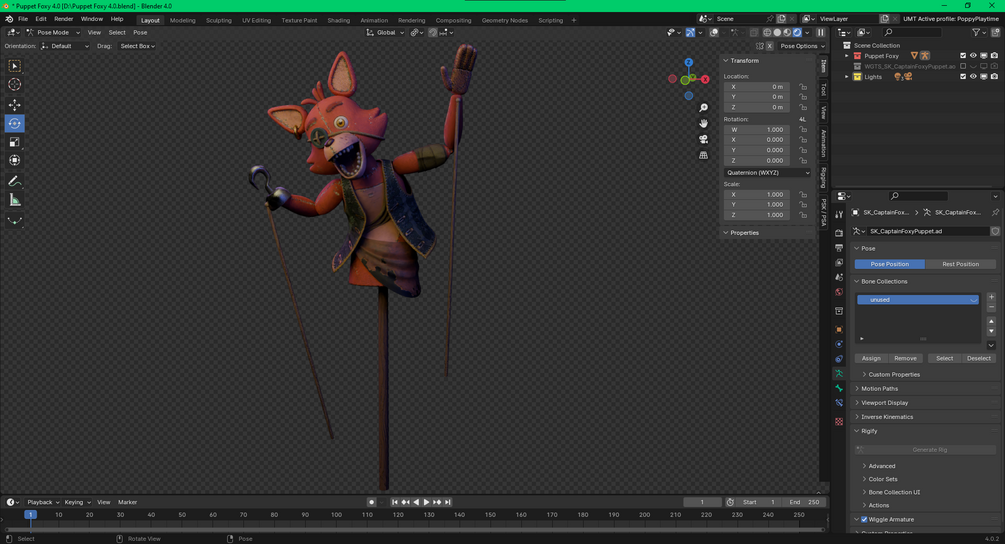This screenshot has height=544, width=1005.
Task: Open the Output properties tab icon
Action: pos(839,247)
